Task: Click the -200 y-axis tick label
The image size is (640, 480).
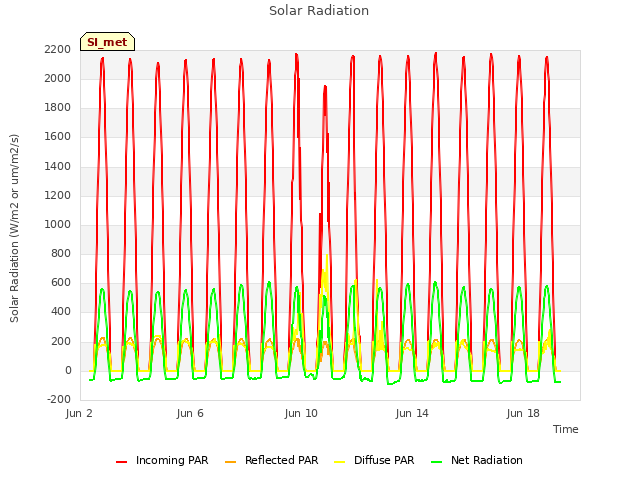Action: point(59,400)
